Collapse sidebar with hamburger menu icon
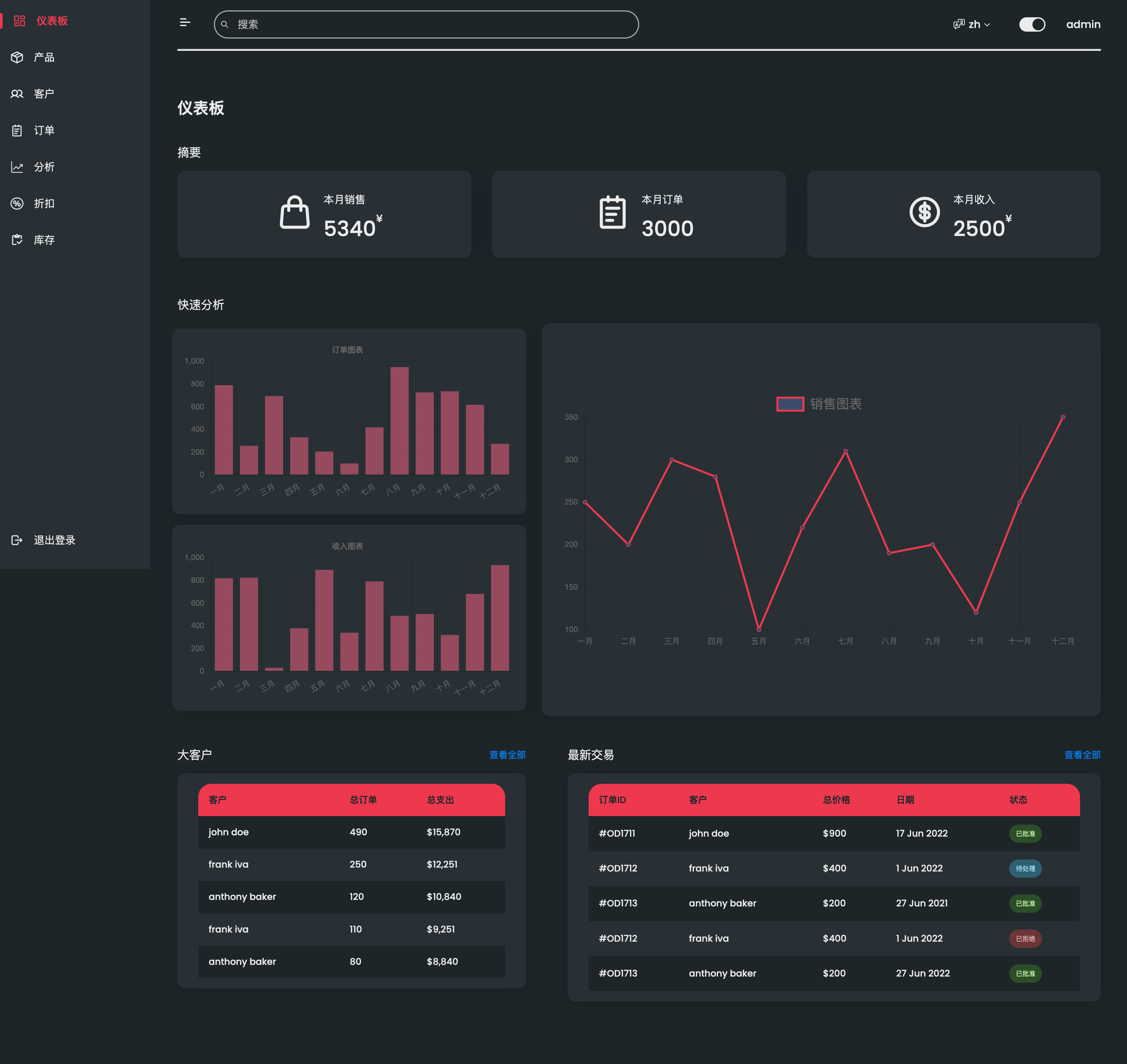The width and height of the screenshot is (1127, 1064). coord(185,23)
